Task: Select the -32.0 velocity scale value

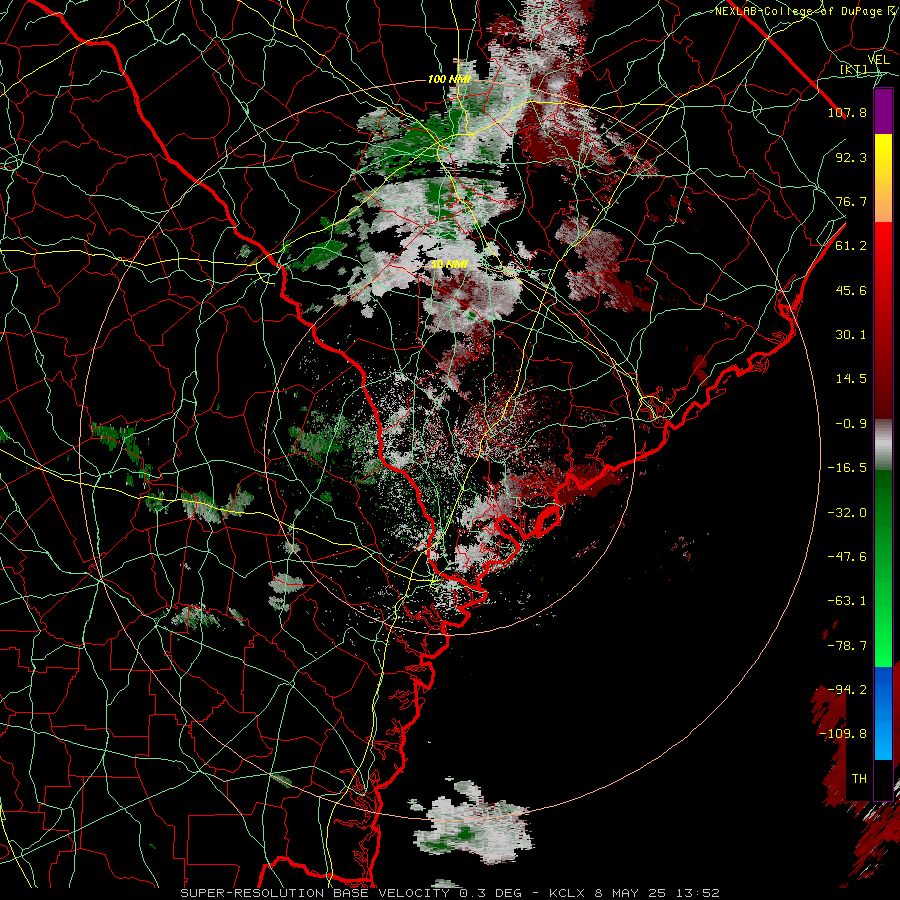Action: [x=847, y=513]
